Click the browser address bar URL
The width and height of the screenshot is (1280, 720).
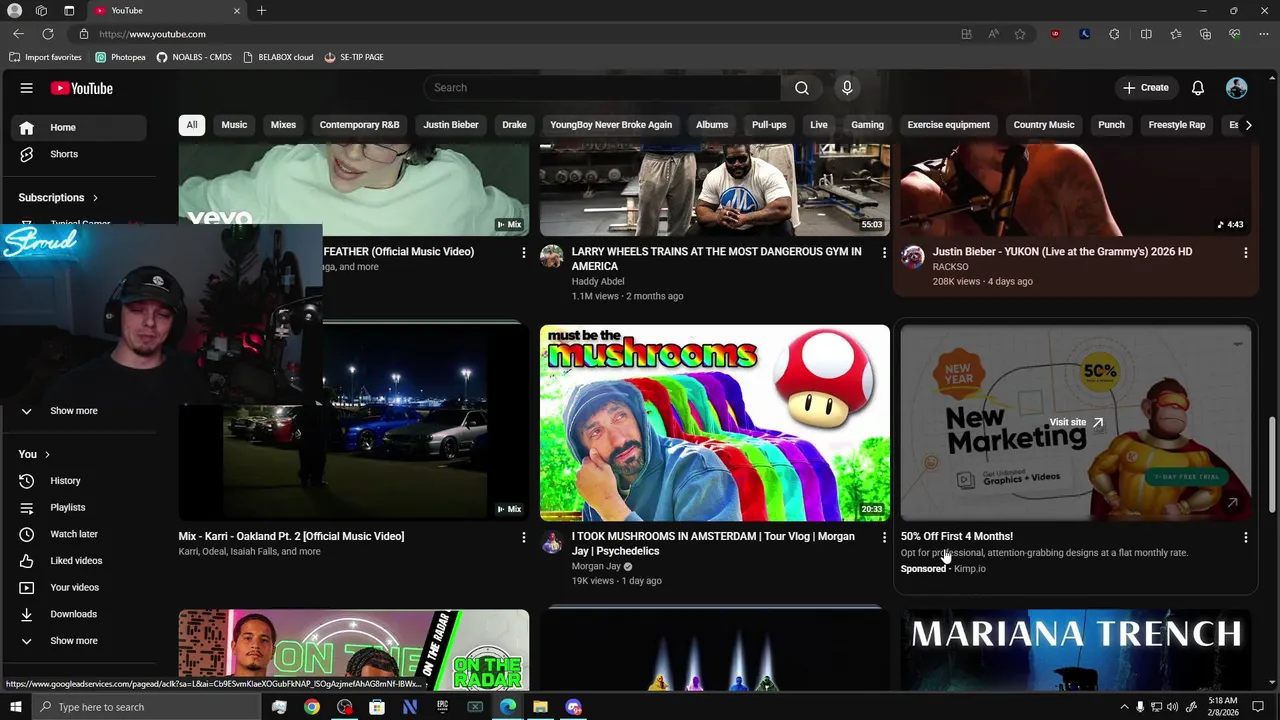152,34
